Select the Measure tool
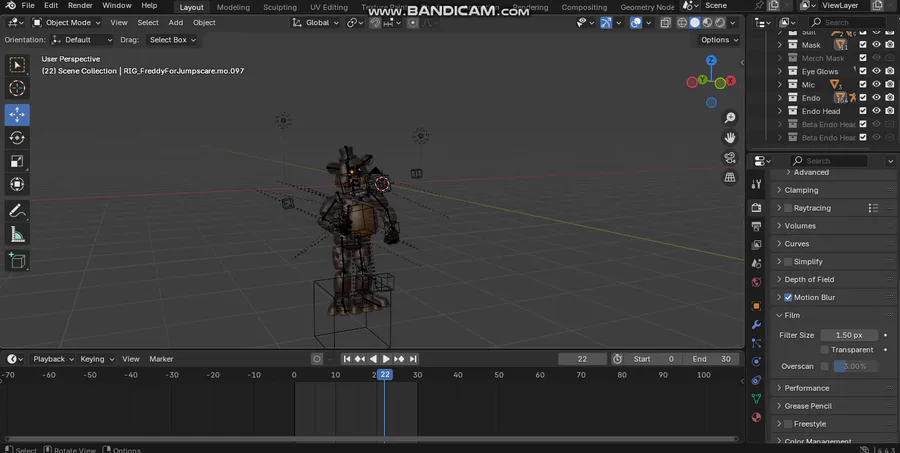This screenshot has height=453, width=900. tap(17, 234)
